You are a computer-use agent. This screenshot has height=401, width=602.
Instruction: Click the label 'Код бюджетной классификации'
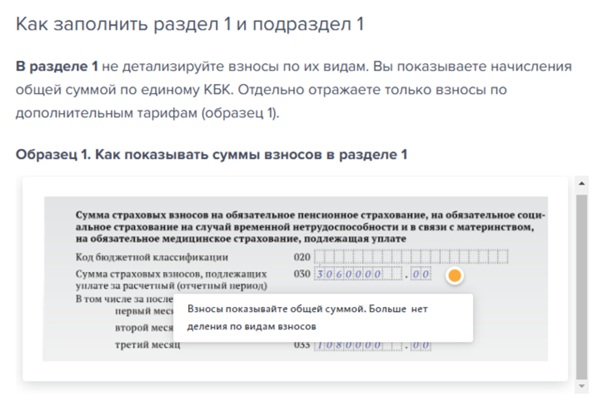144,258
